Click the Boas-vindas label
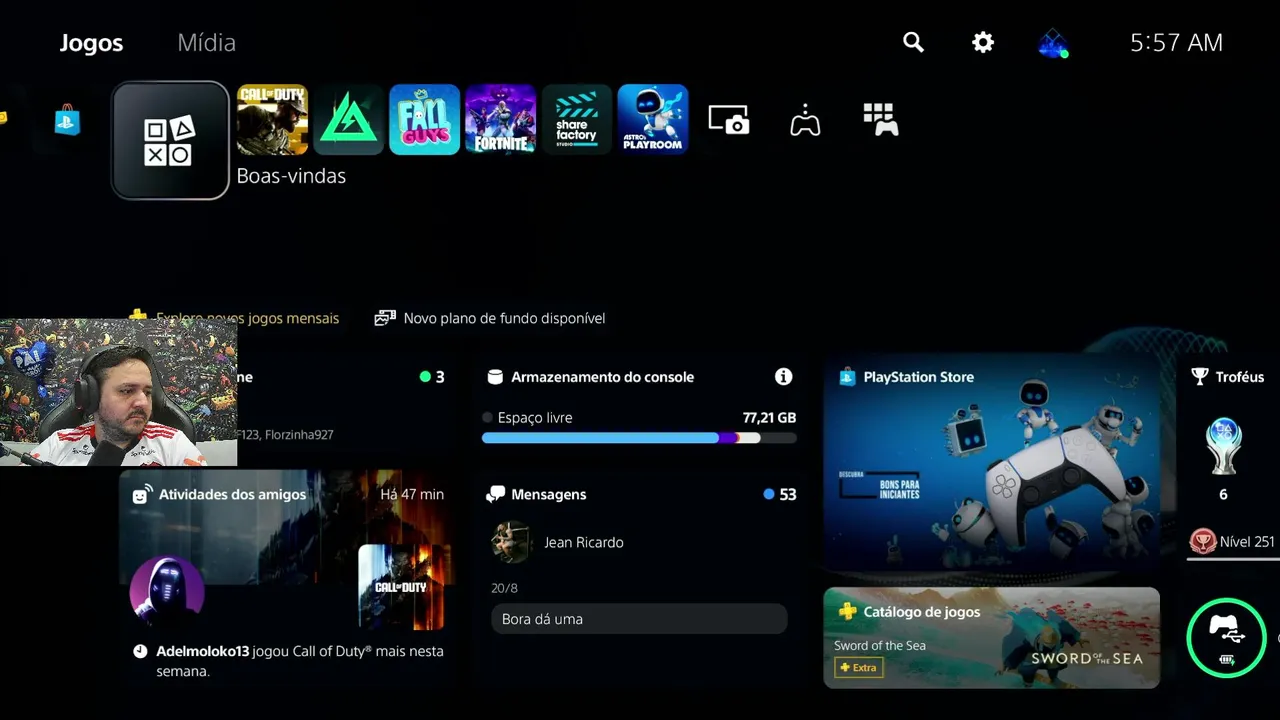The image size is (1280, 720). (x=291, y=176)
